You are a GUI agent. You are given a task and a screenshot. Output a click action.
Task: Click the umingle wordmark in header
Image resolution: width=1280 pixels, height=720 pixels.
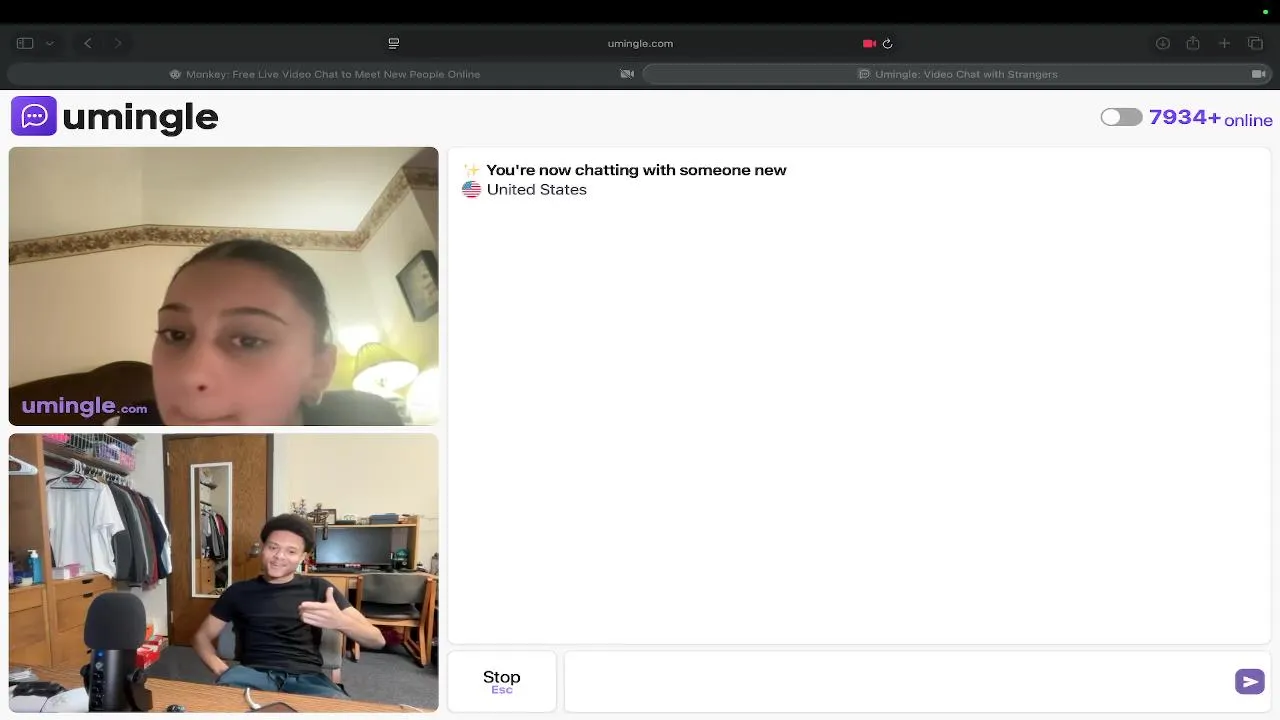140,118
